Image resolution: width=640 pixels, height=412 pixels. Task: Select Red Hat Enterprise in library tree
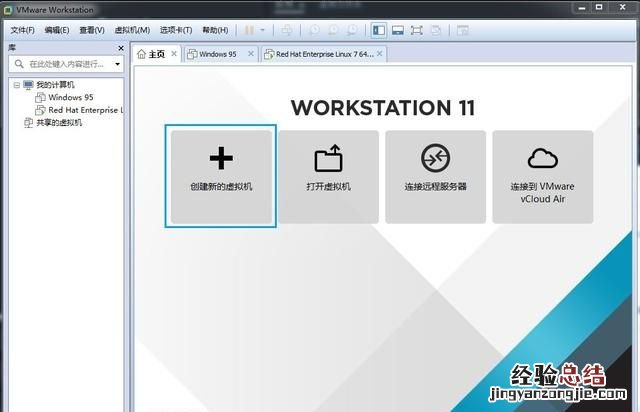[85, 110]
